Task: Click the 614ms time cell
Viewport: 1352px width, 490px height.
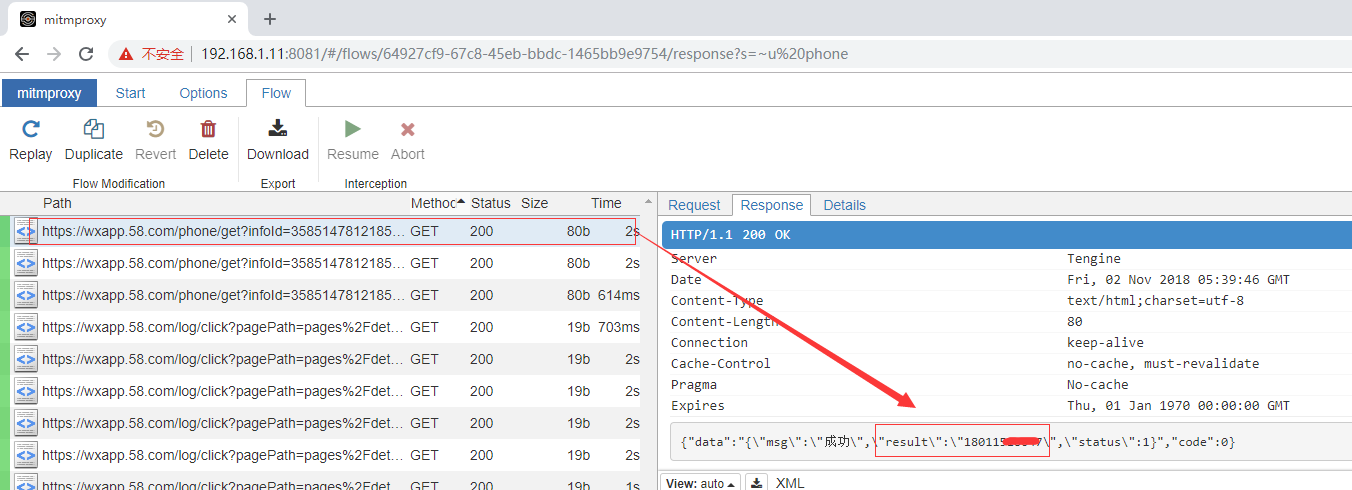Action: coord(618,295)
